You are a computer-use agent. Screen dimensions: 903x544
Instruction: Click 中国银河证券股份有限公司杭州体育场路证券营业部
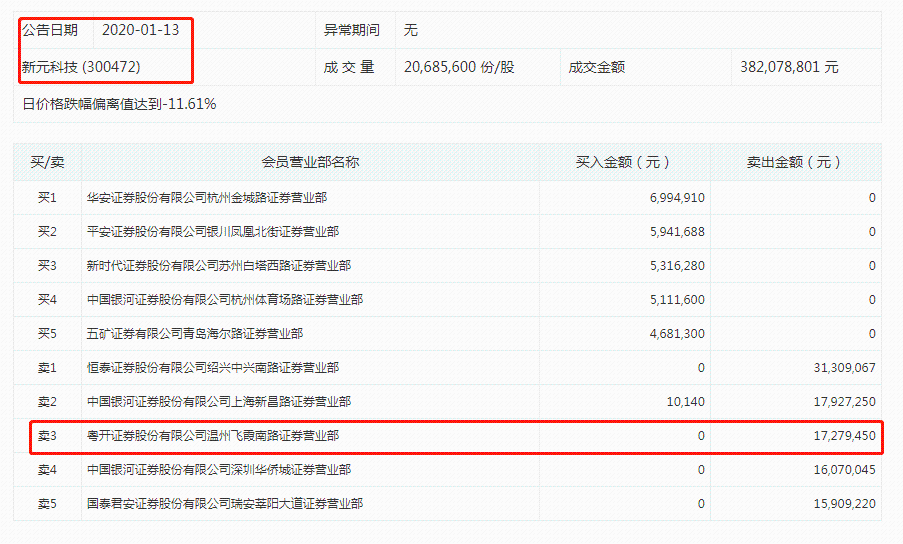pos(225,299)
